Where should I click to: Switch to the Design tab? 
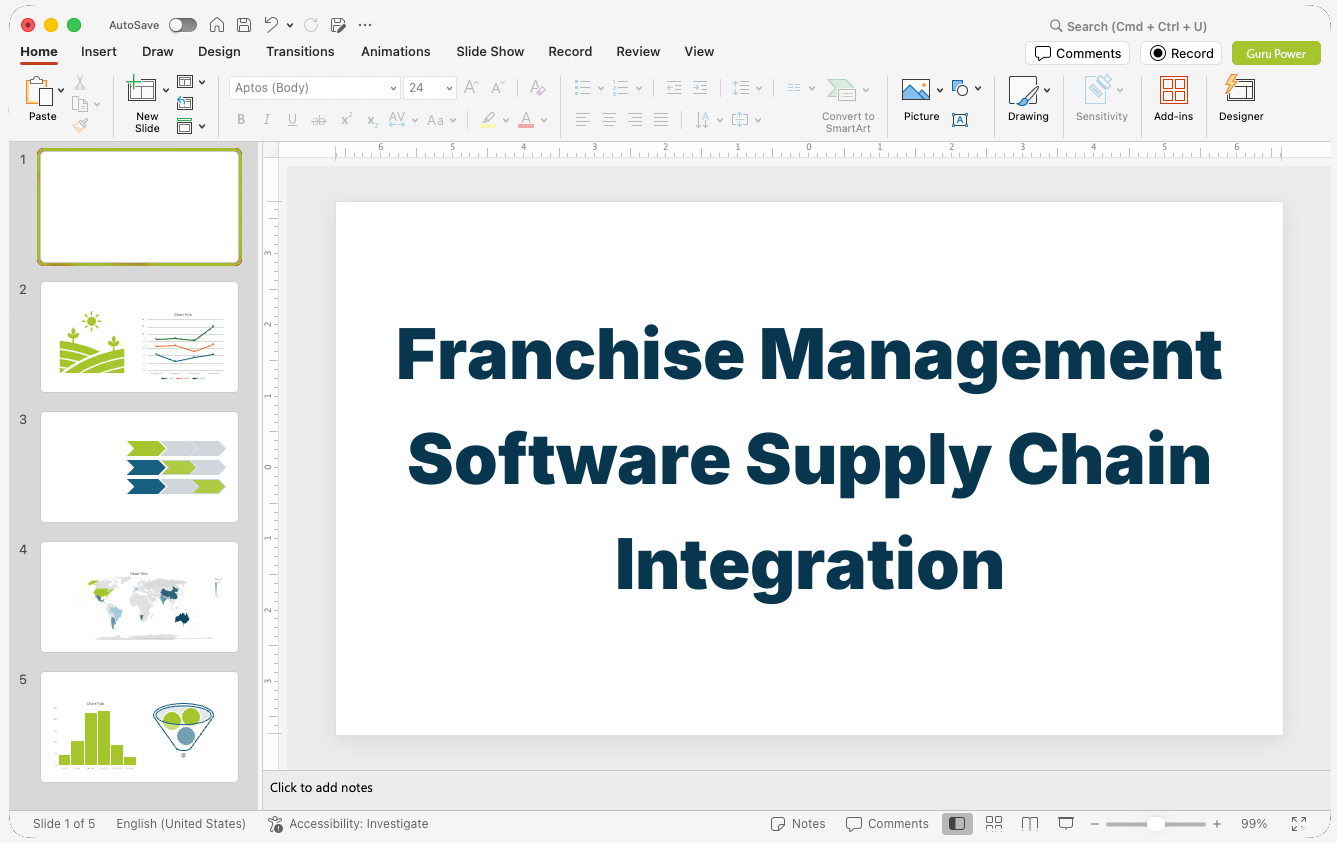tap(219, 51)
